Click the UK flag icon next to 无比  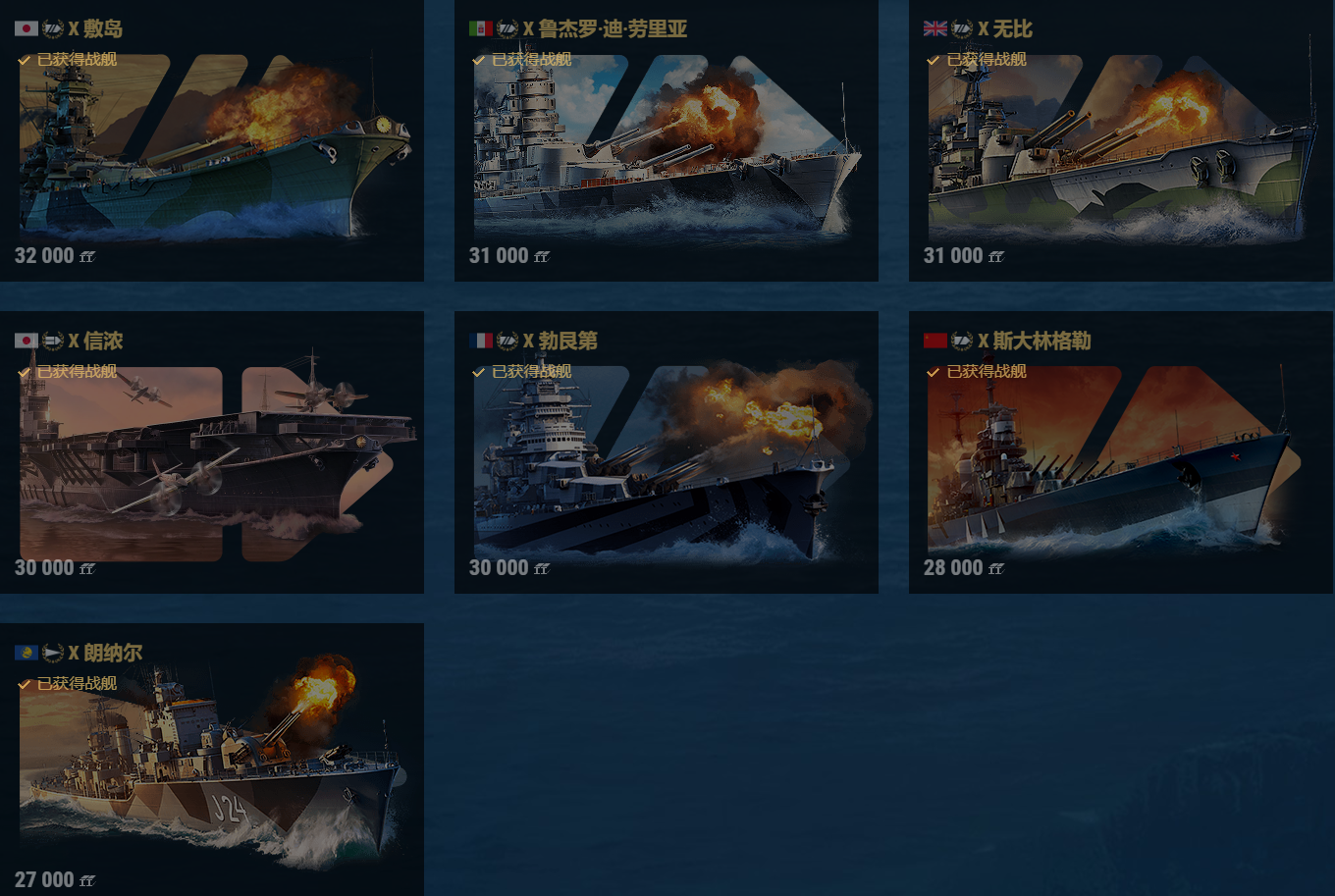point(935,28)
